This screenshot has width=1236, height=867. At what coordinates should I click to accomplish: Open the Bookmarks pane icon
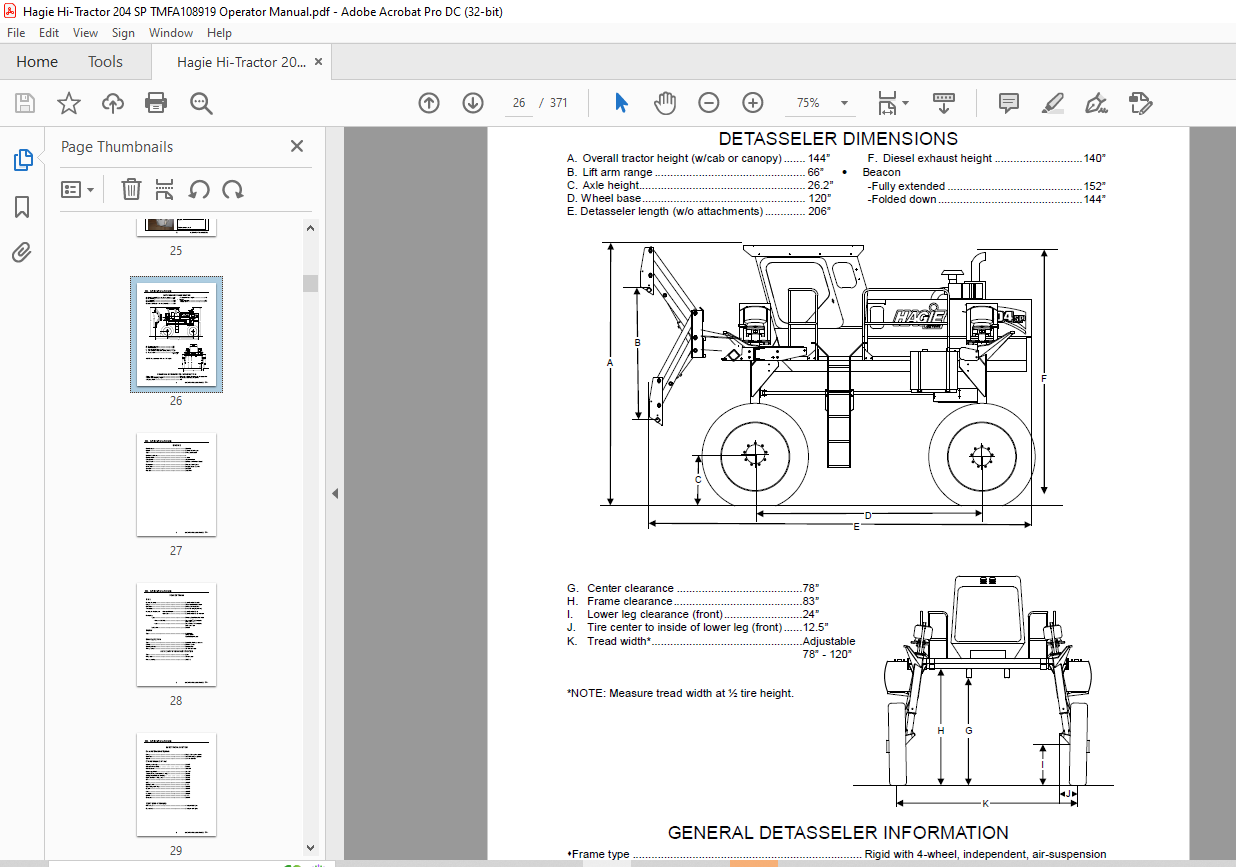(x=22, y=207)
